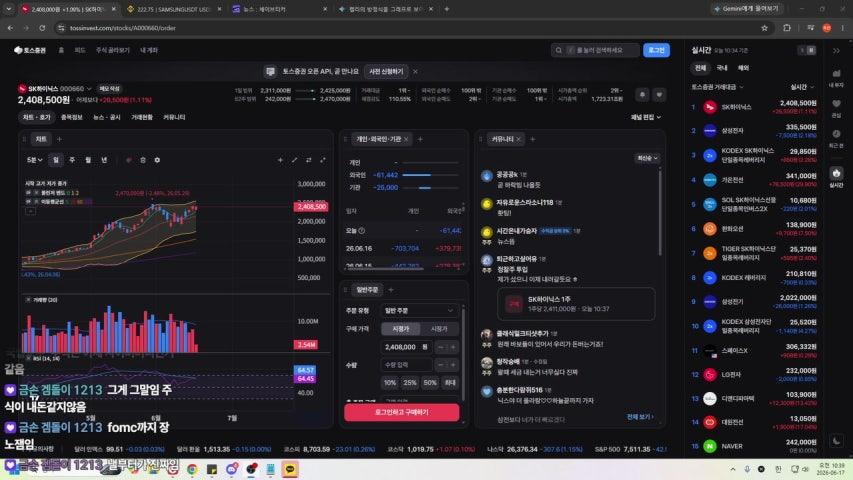Bookmark page with browser star icon
Viewport: 853px width, 480px height.
coord(764,28)
